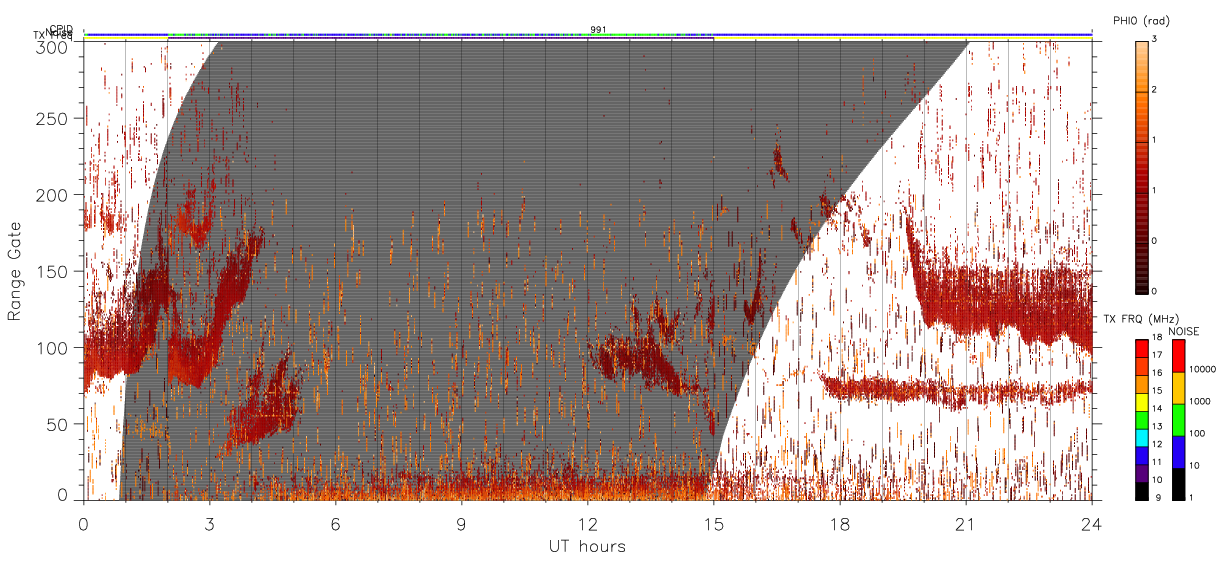Select the yellow 1000 level NOISE swatch

[1177, 388]
